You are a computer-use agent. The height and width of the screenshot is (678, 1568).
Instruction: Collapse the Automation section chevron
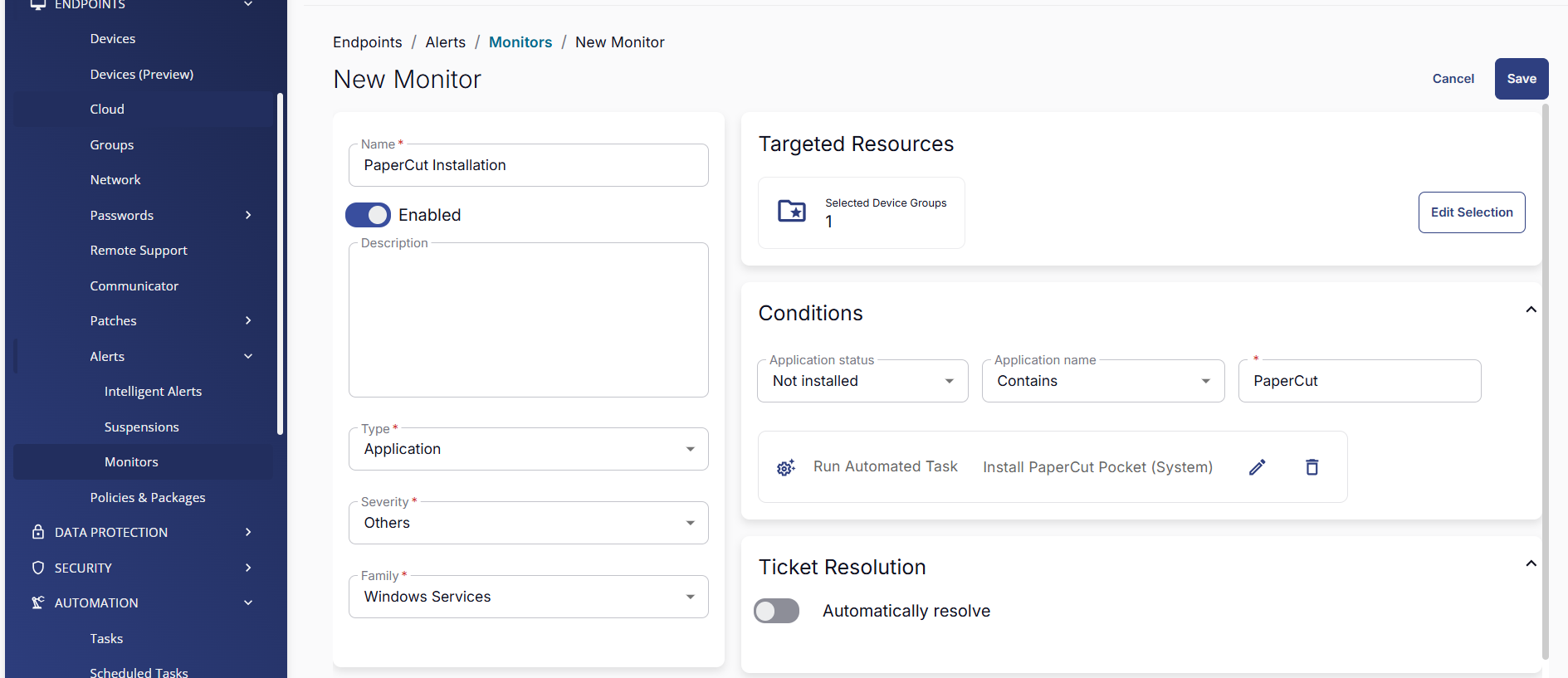point(248,602)
